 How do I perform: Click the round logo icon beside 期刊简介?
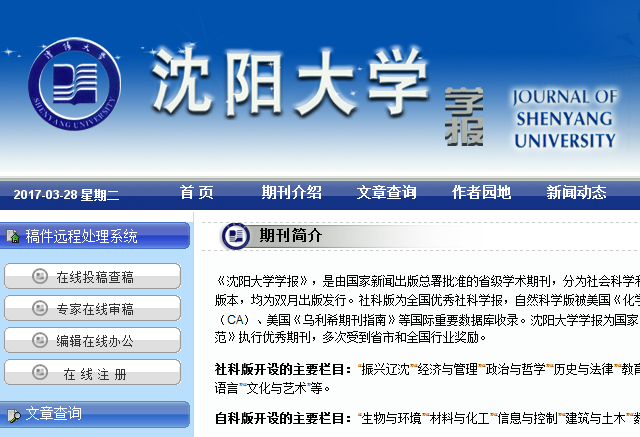[236, 236]
